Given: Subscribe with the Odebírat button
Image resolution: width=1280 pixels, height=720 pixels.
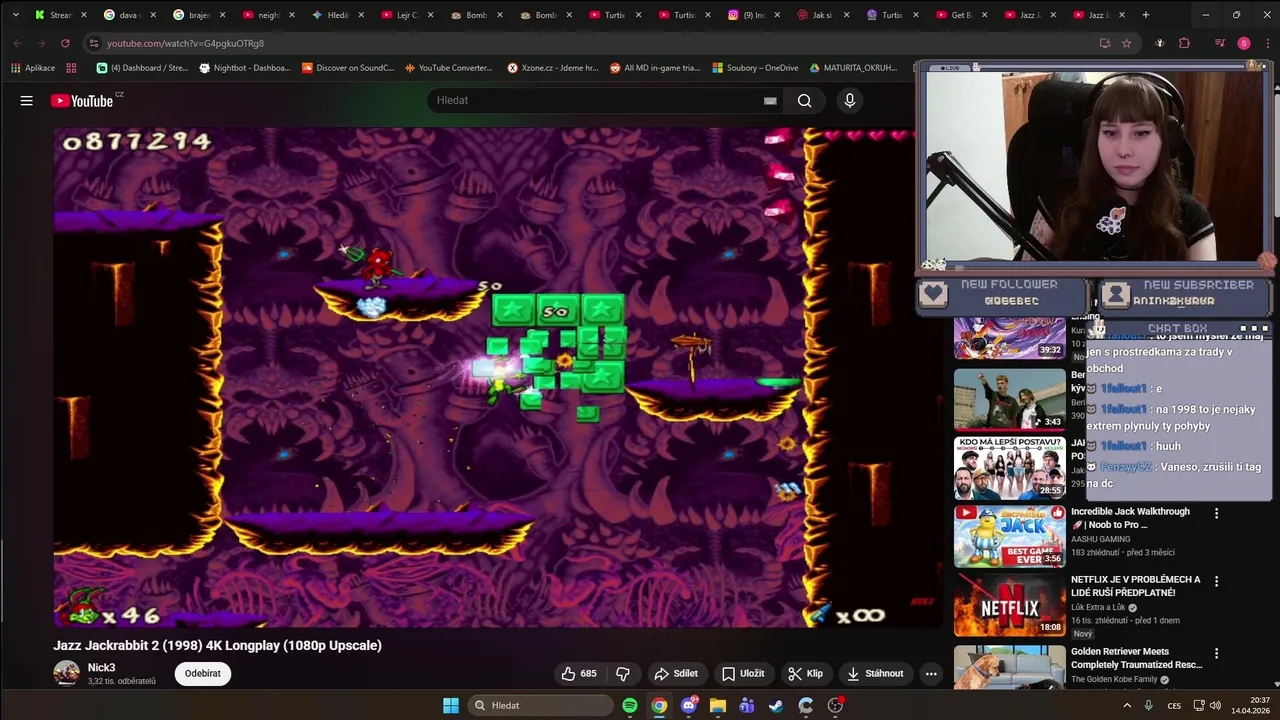Looking at the screenshot, I should pyautogui.click(x=203, y=673).
